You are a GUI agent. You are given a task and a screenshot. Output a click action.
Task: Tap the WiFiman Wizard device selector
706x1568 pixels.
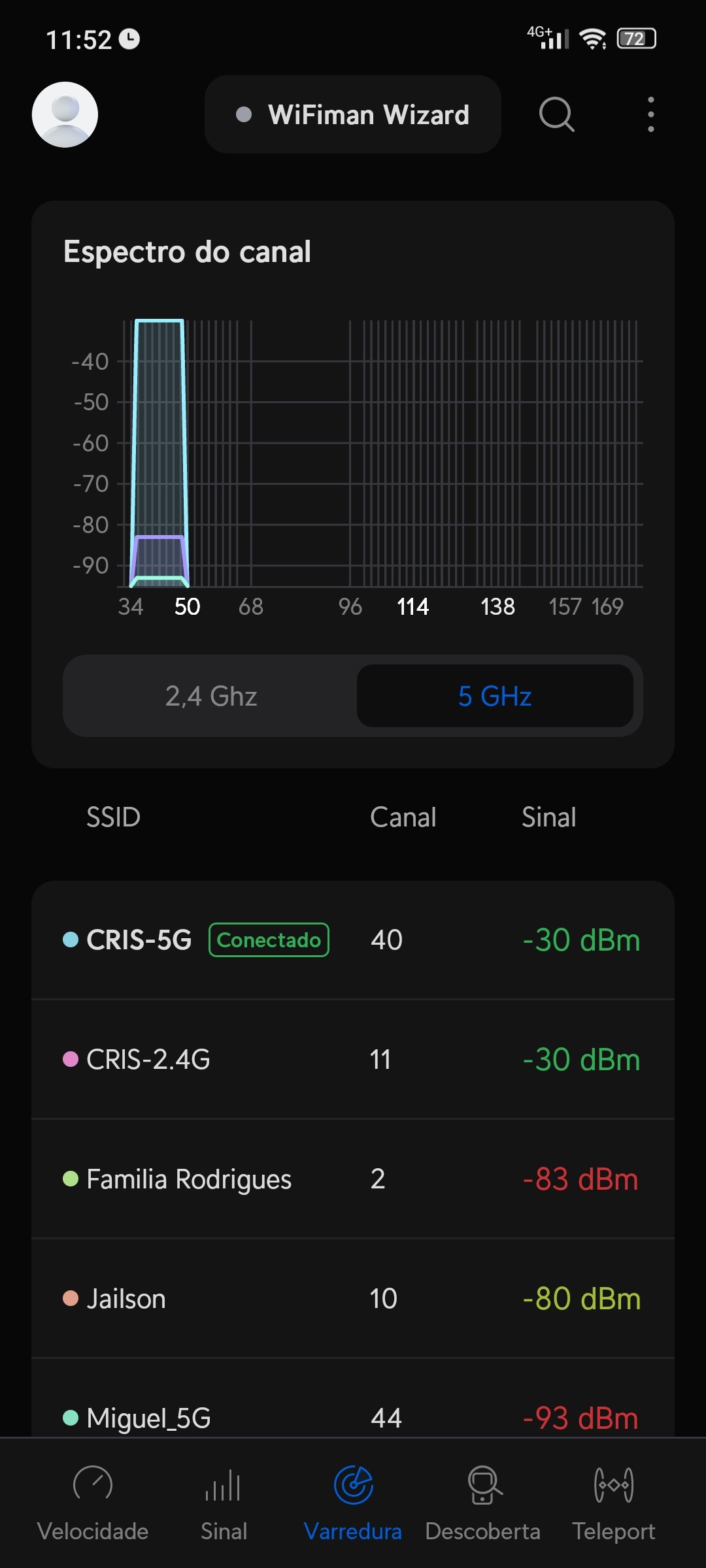(x=353, y=114)
